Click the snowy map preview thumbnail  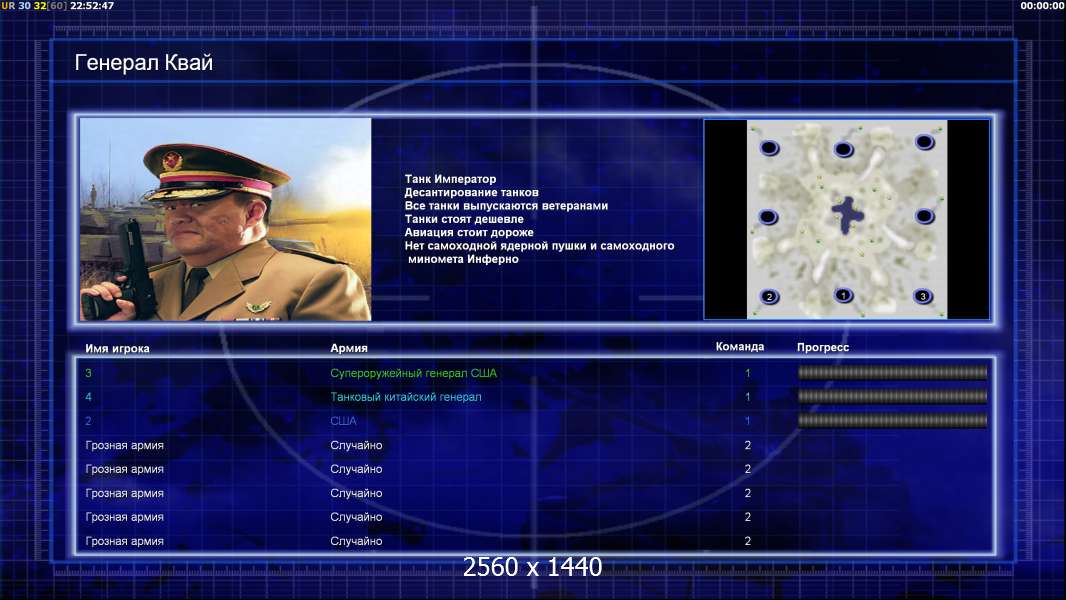tap(847, 219)
